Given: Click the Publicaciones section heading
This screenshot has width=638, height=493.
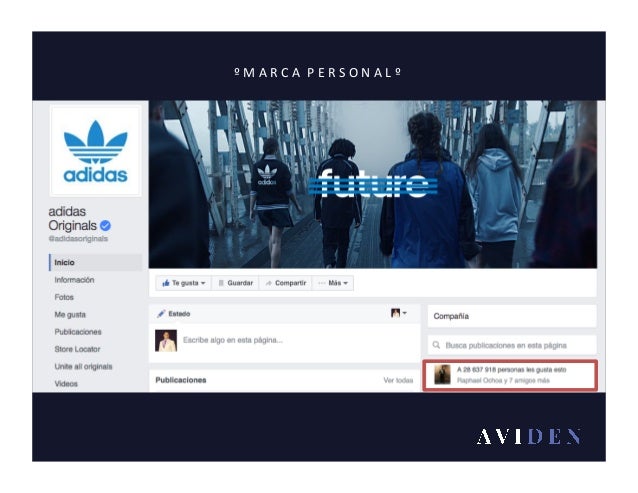Looking at the screenshot, I should pos(181,380).
